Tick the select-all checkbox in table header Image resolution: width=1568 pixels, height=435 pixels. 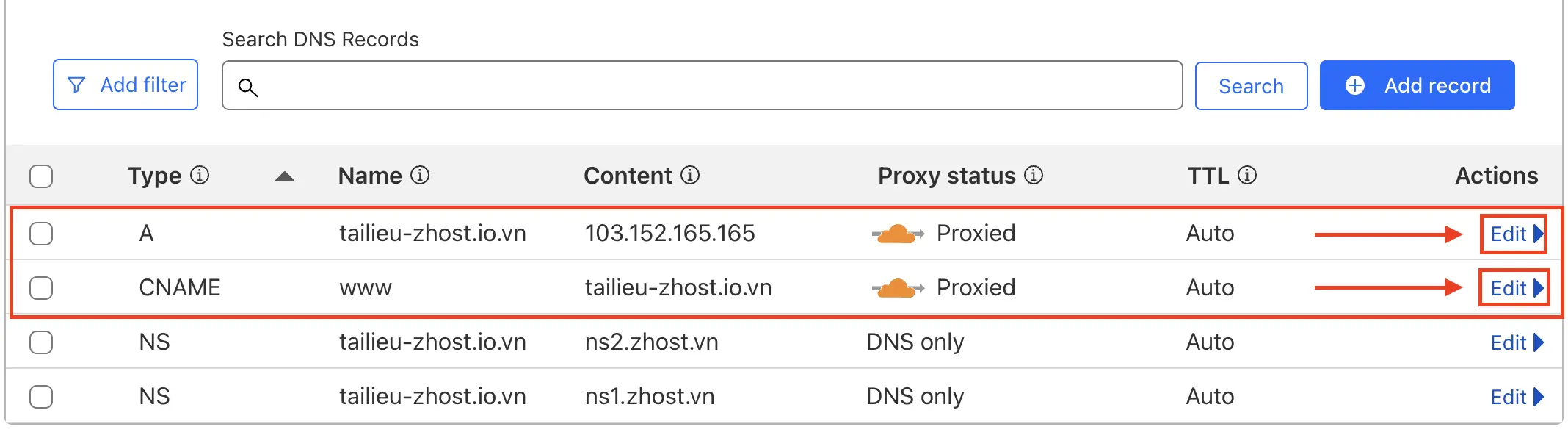click(x=41, y=176)
